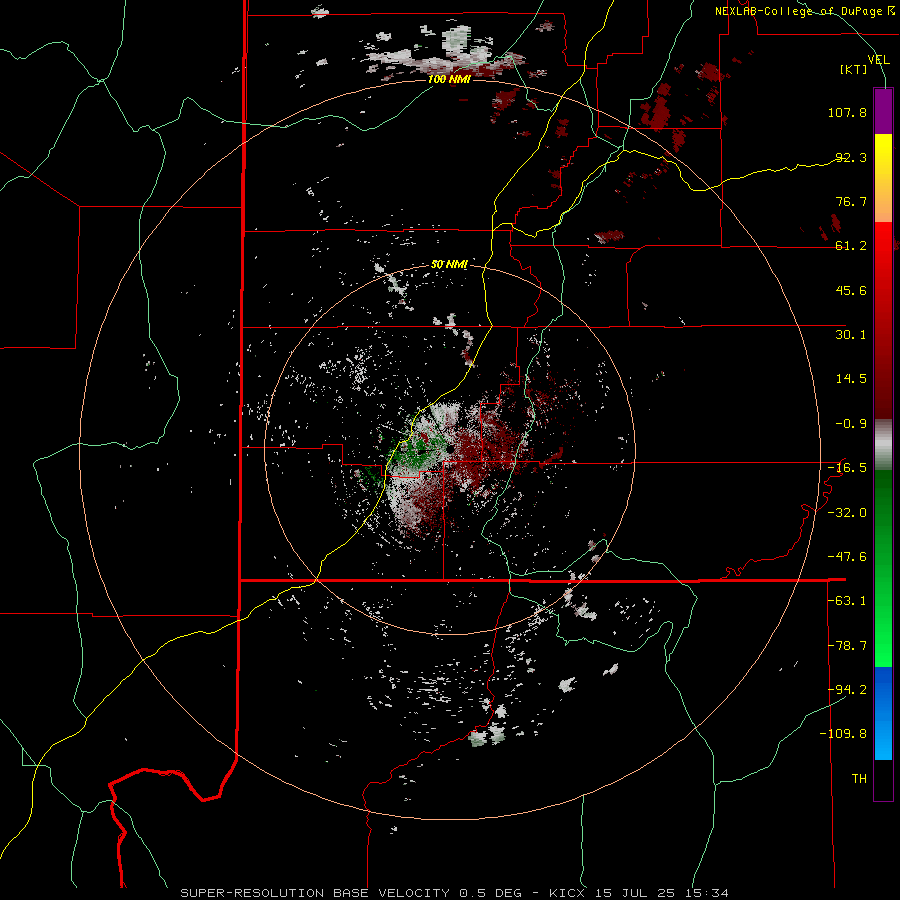Click the Super-Resolution Base Velocity caption

(x=455, y=893)
